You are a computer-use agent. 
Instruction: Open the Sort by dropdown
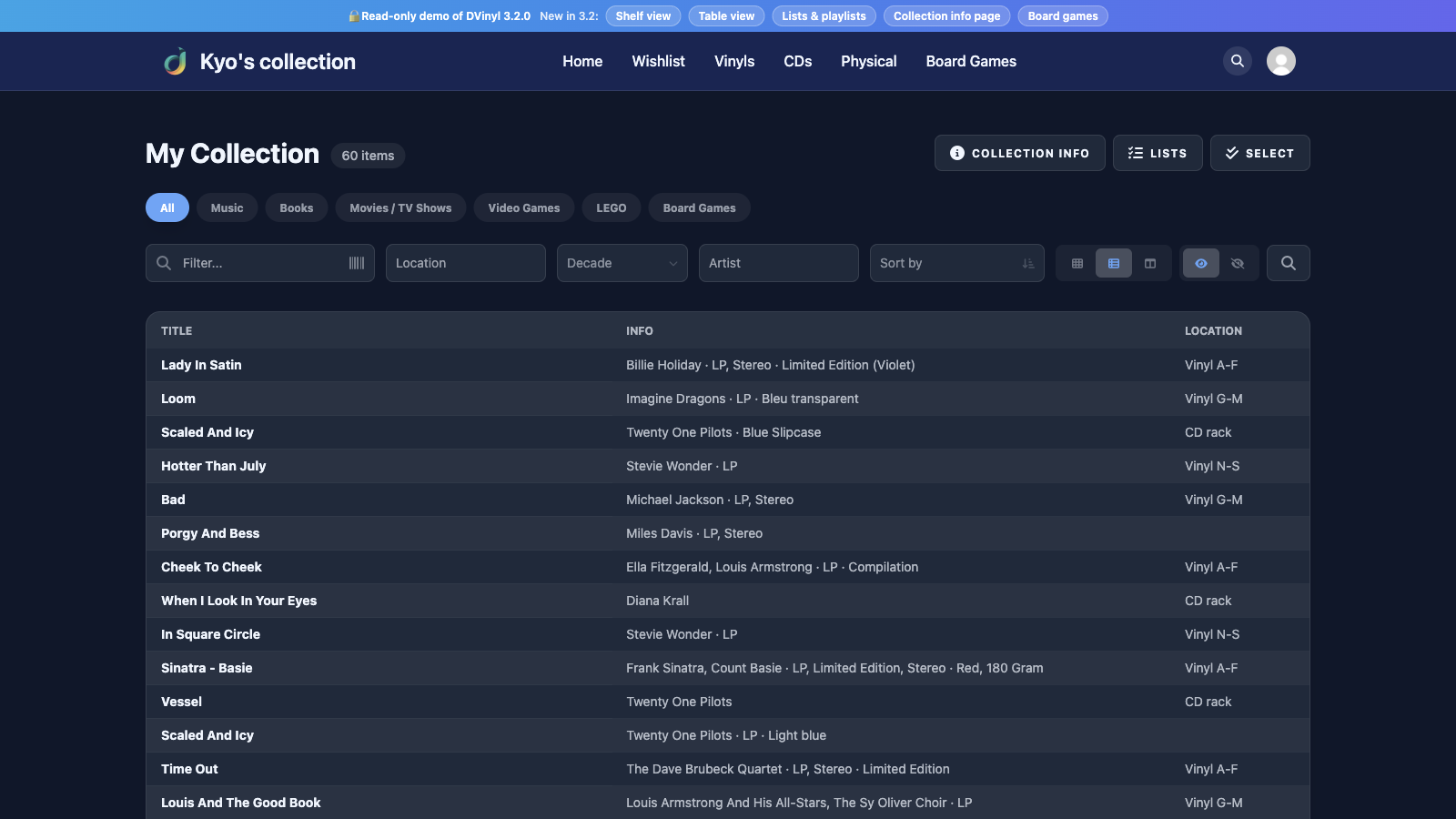[957, 263]
